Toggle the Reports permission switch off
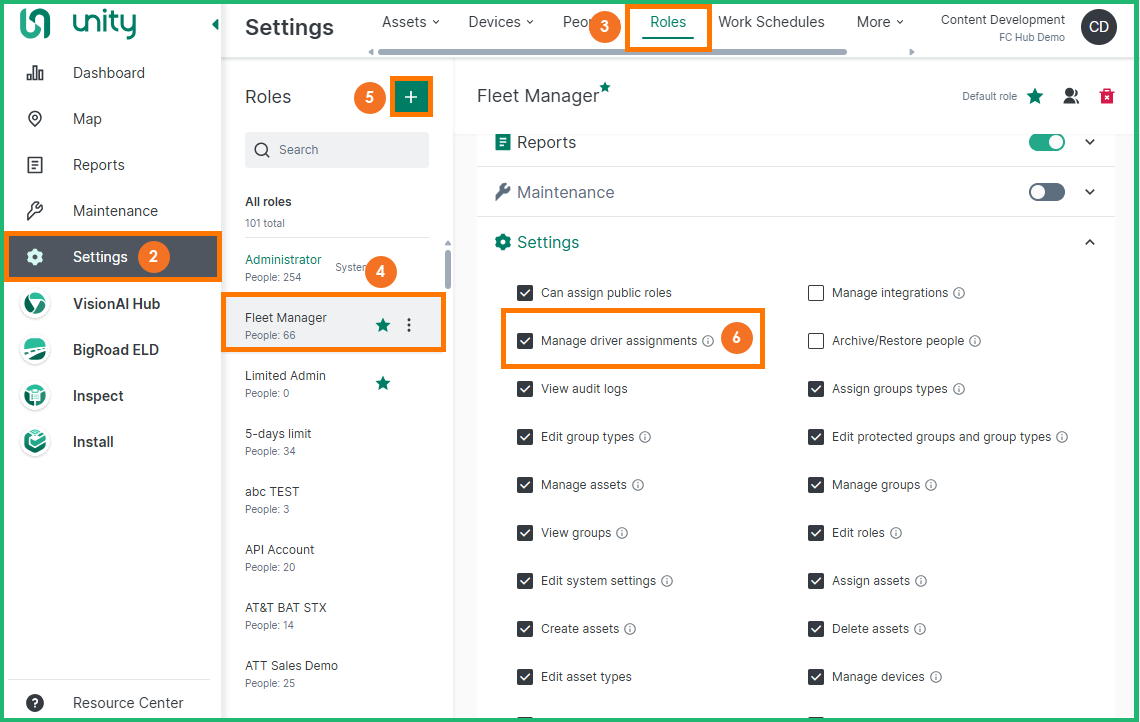Viewport: 1140px width, 722px height. (x=1047, y=142)
